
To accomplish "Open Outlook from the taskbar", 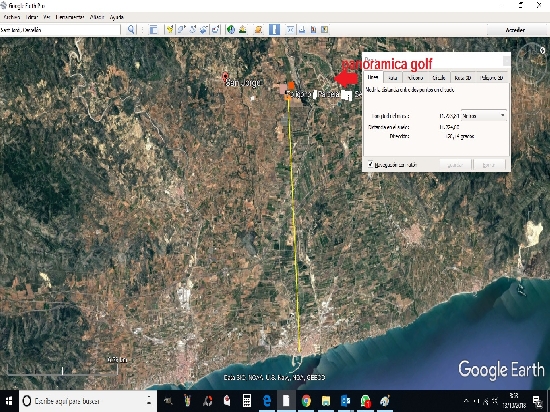I will (346, 401).
